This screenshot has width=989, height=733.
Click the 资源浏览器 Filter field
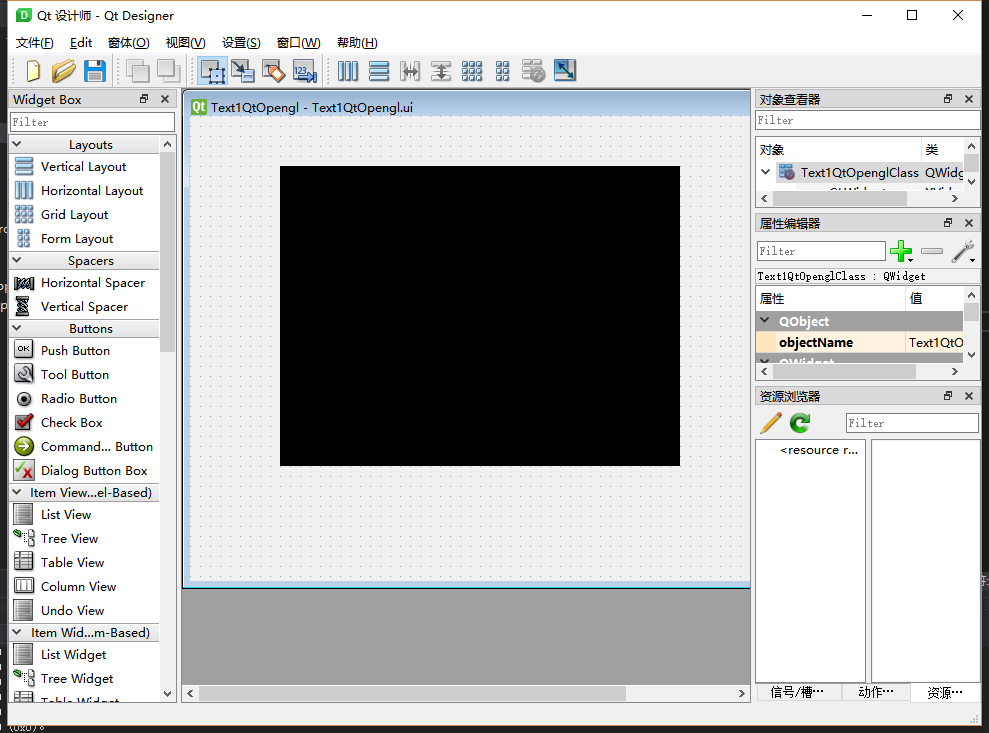click(x=911, y=423)
